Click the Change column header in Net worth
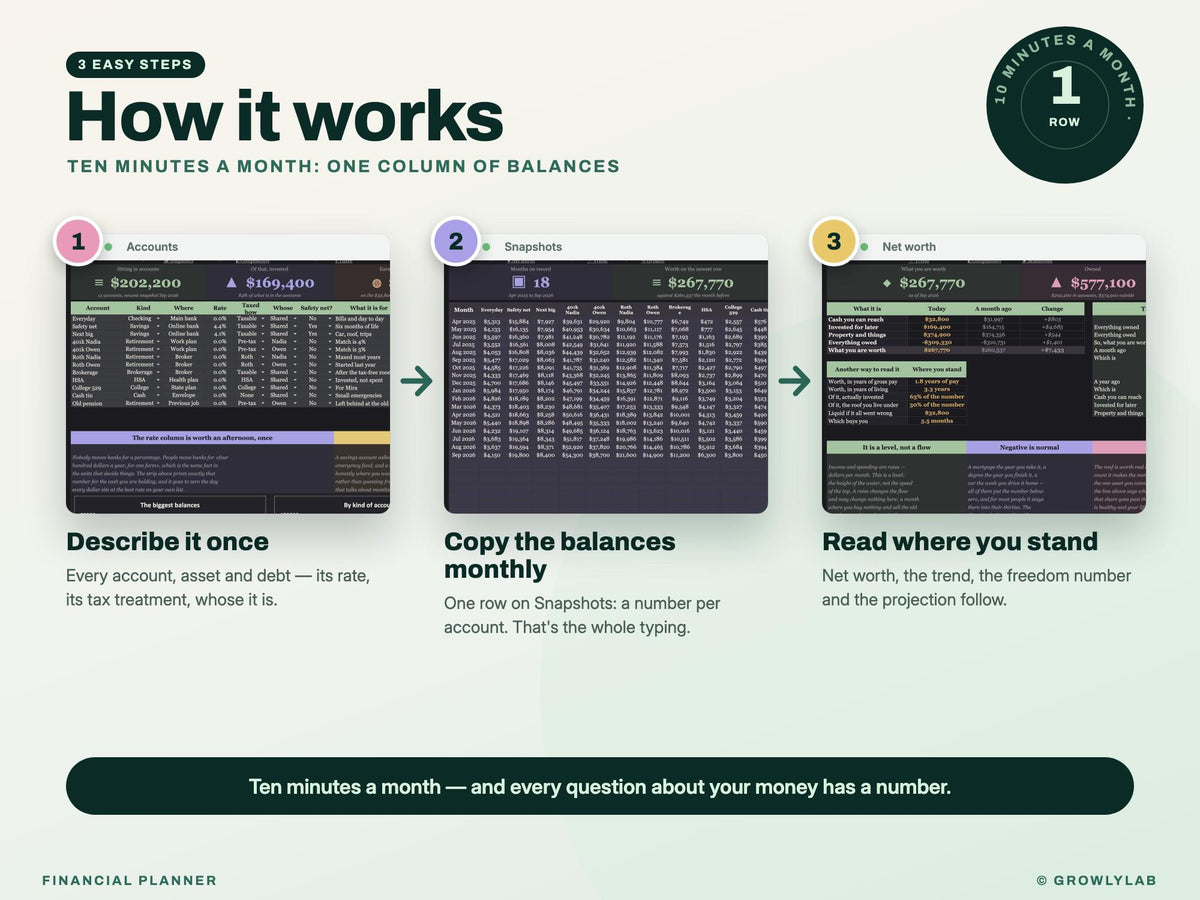The height and width of the screenshot is (900, 1200). click(1052, 309)
